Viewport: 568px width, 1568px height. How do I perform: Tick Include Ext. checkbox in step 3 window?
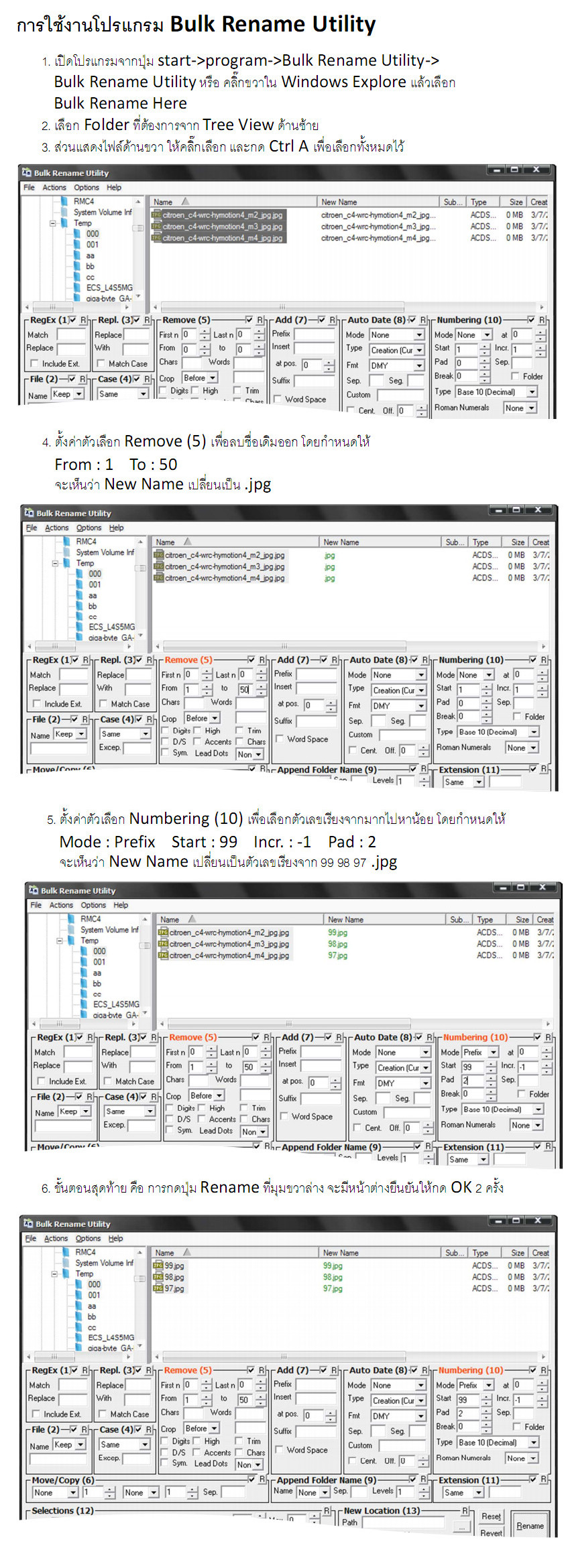(34, 364)
